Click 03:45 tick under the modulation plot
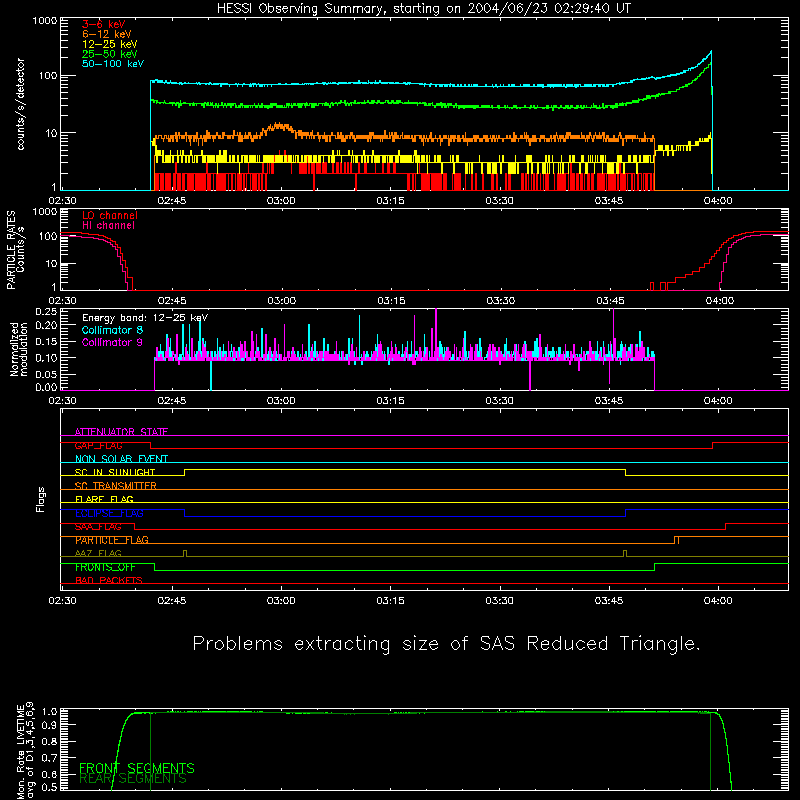The width and height of the screenshot is (800, 800). (609, 401)
